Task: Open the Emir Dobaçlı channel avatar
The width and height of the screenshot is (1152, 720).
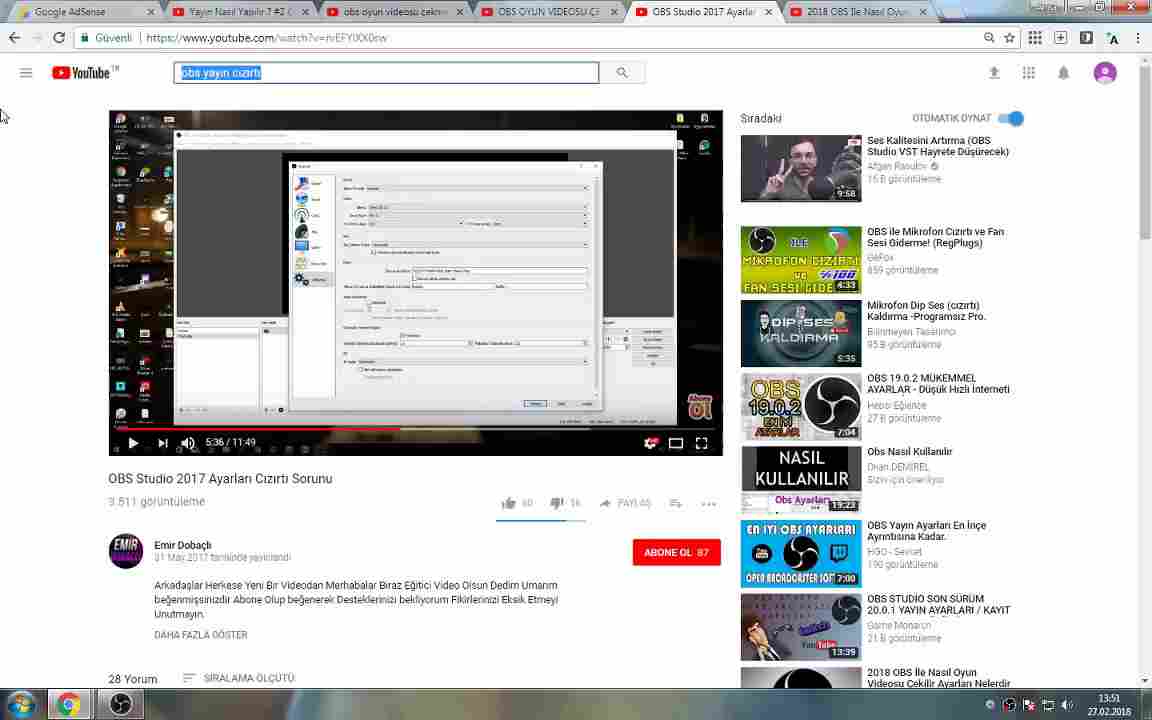Action: pyautogui.click(x=126, y=551)
